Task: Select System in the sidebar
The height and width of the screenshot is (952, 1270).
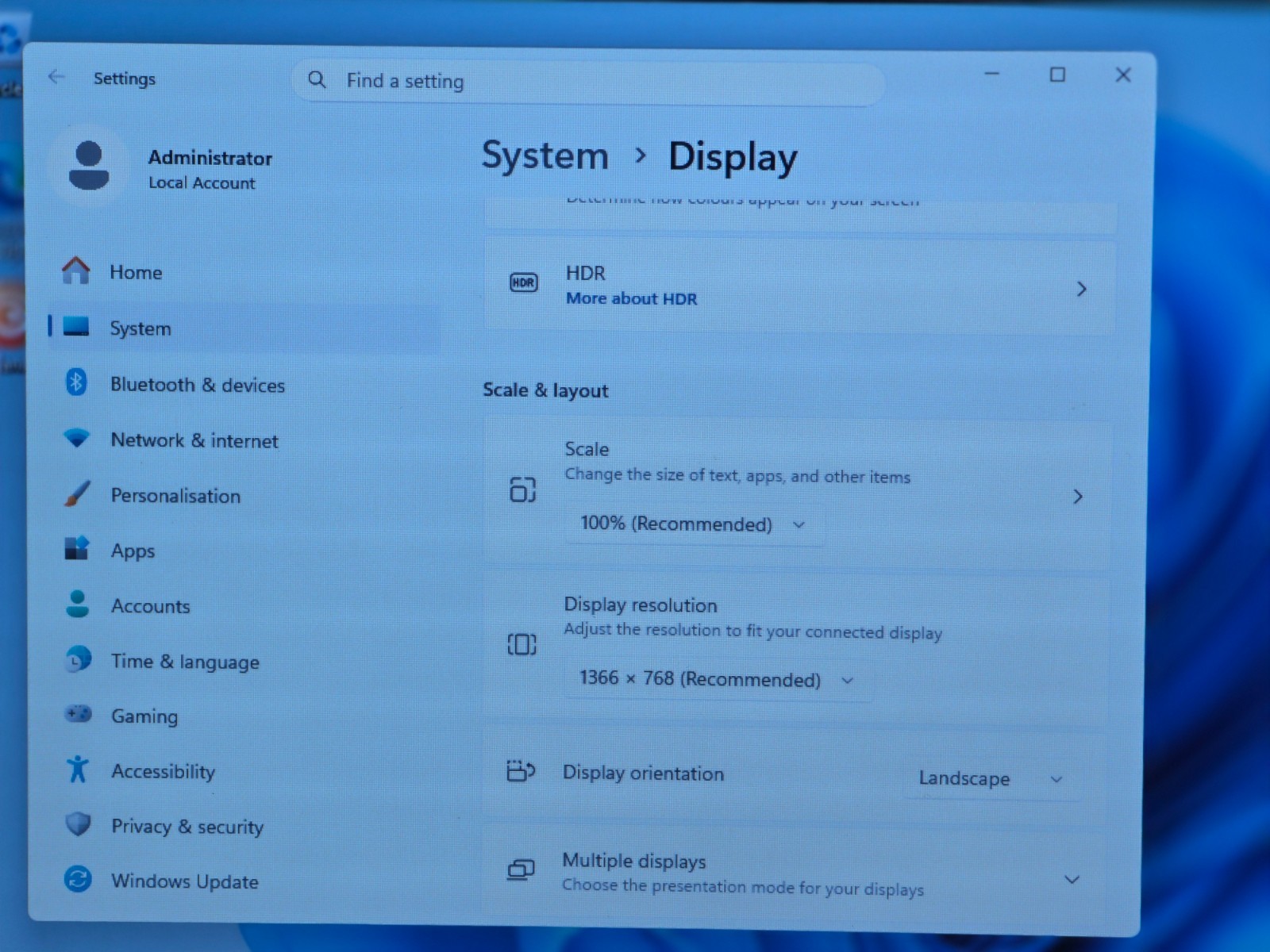Action: click(242, 328)
